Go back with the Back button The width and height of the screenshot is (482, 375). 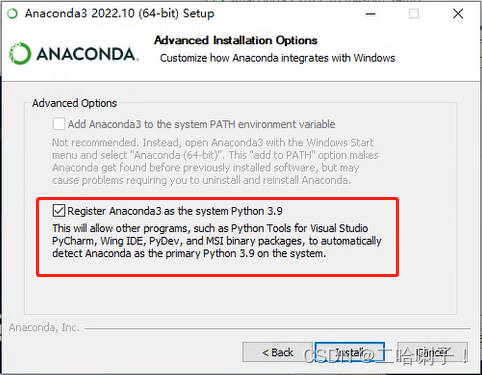(277, 352)
